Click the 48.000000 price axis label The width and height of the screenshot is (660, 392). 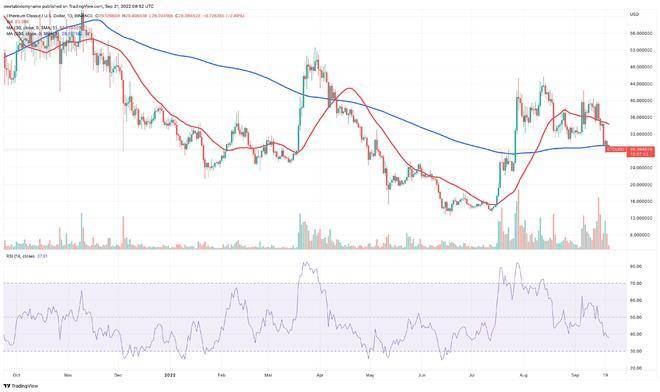click(x=641, y=67)
